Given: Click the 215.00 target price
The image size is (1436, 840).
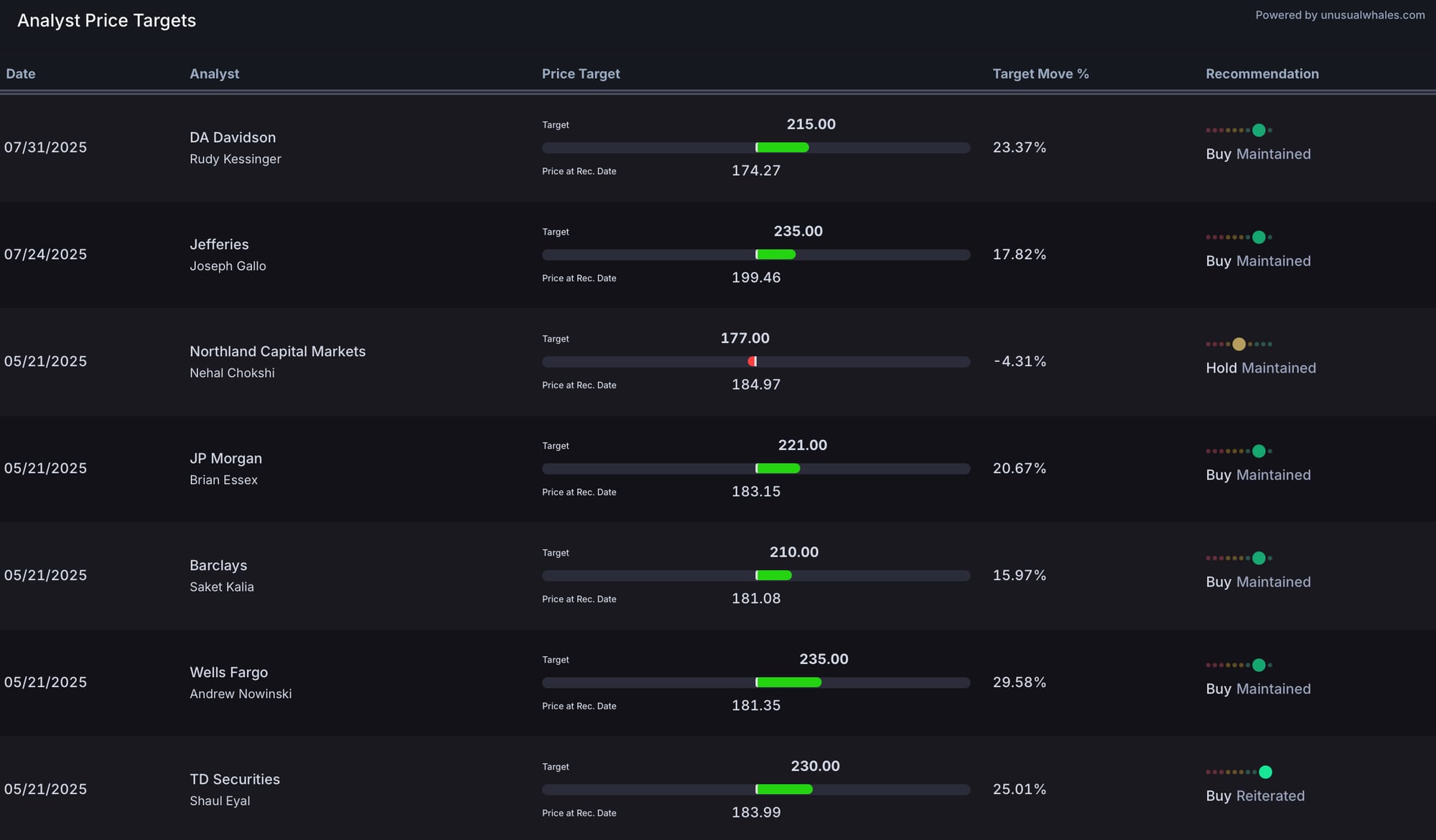Looking at the screenshot, I should (811, 124).
